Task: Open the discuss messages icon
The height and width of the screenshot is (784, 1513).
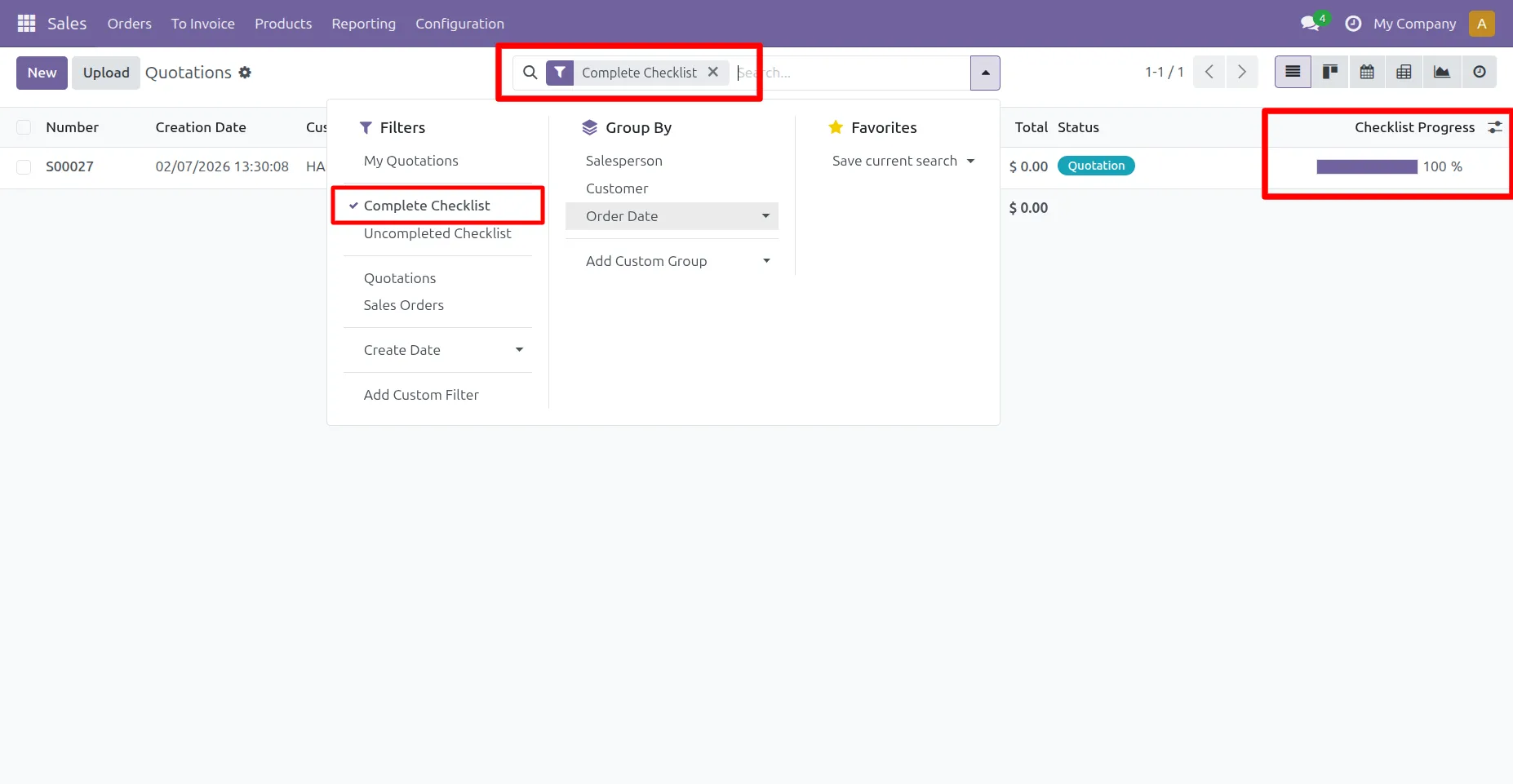Action: (1311, 24)
